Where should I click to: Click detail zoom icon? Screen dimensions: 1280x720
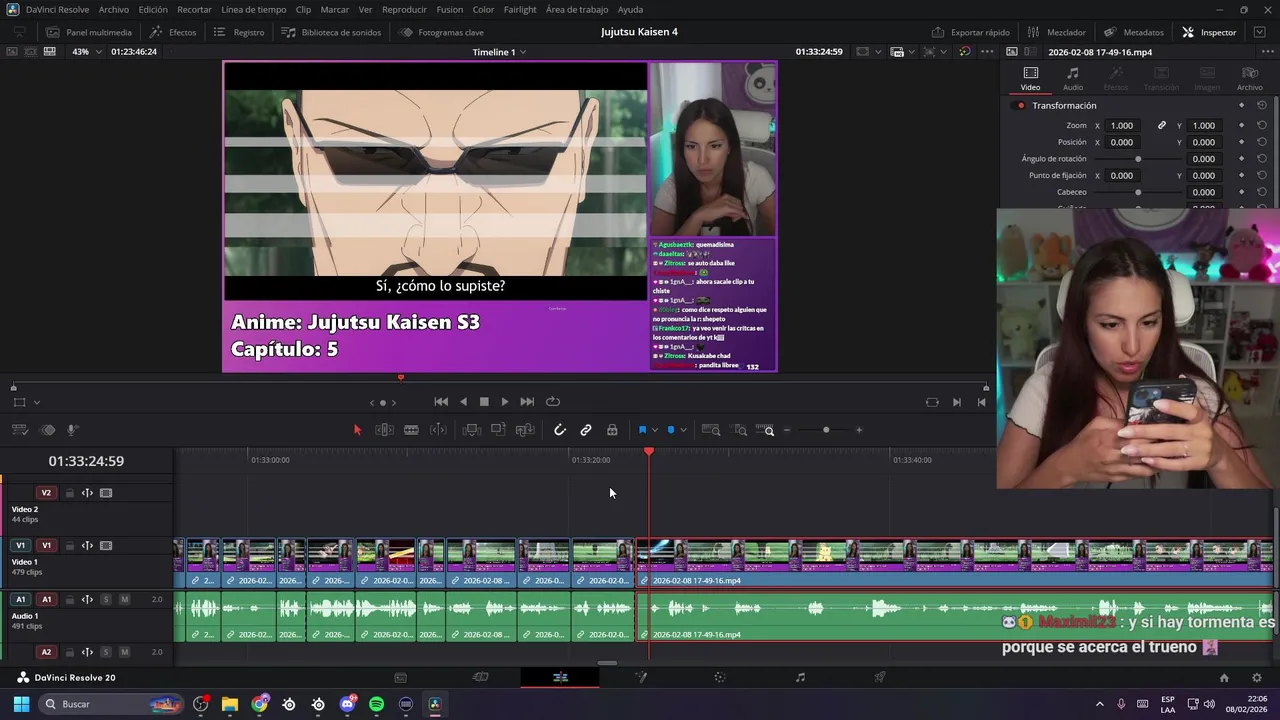coord(740,430)
